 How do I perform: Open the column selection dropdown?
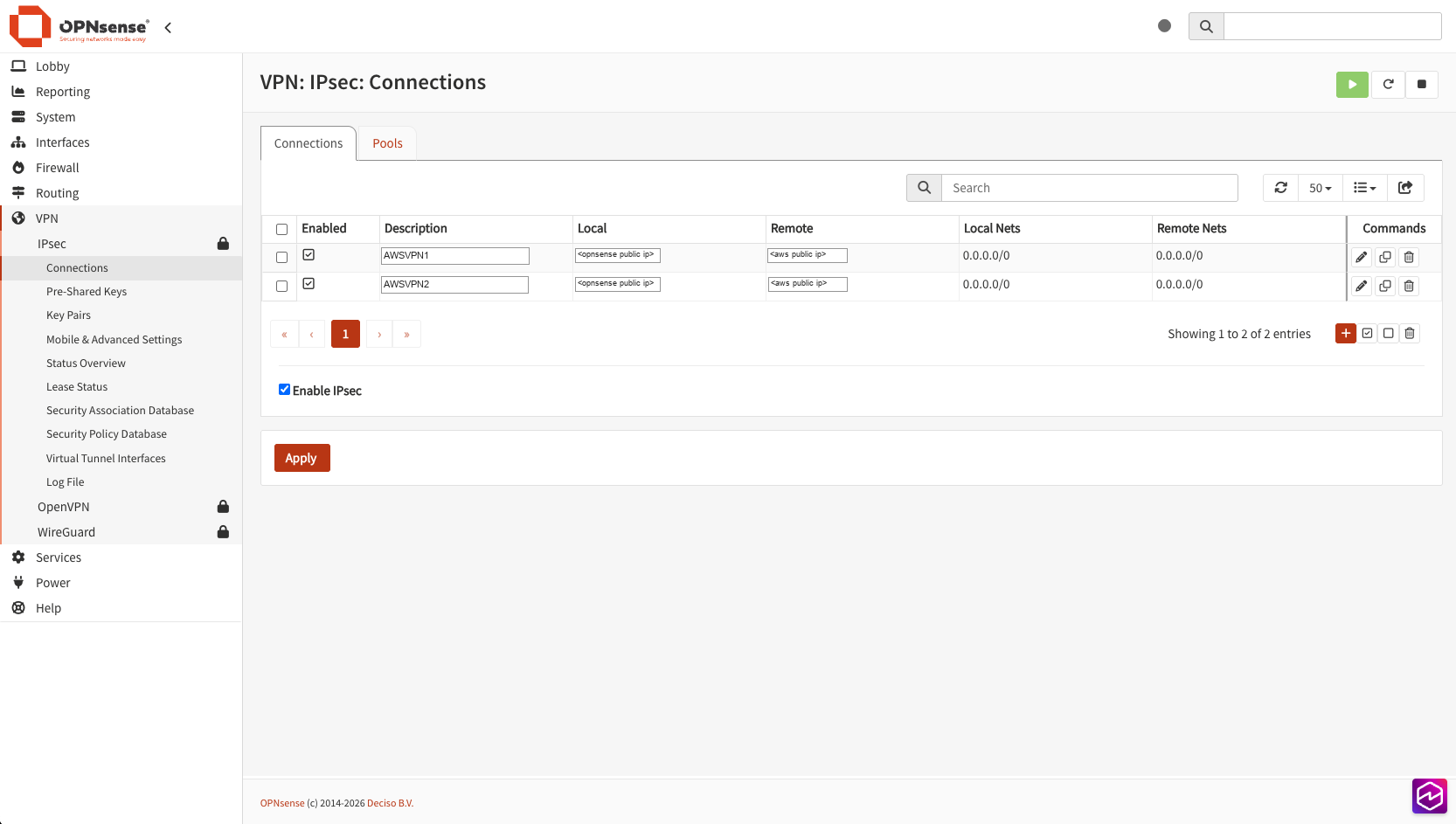[1364, 188]
